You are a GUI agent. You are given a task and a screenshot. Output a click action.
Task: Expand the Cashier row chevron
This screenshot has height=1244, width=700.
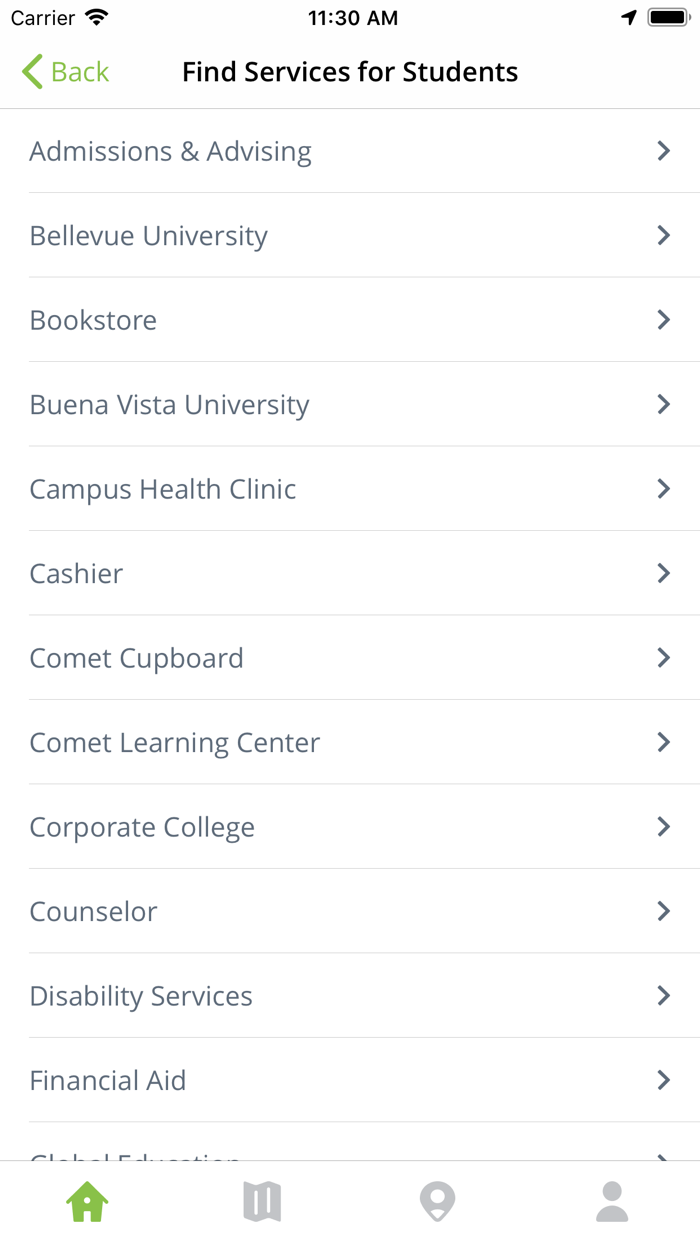pyautogui.click(x=663, y=573)
